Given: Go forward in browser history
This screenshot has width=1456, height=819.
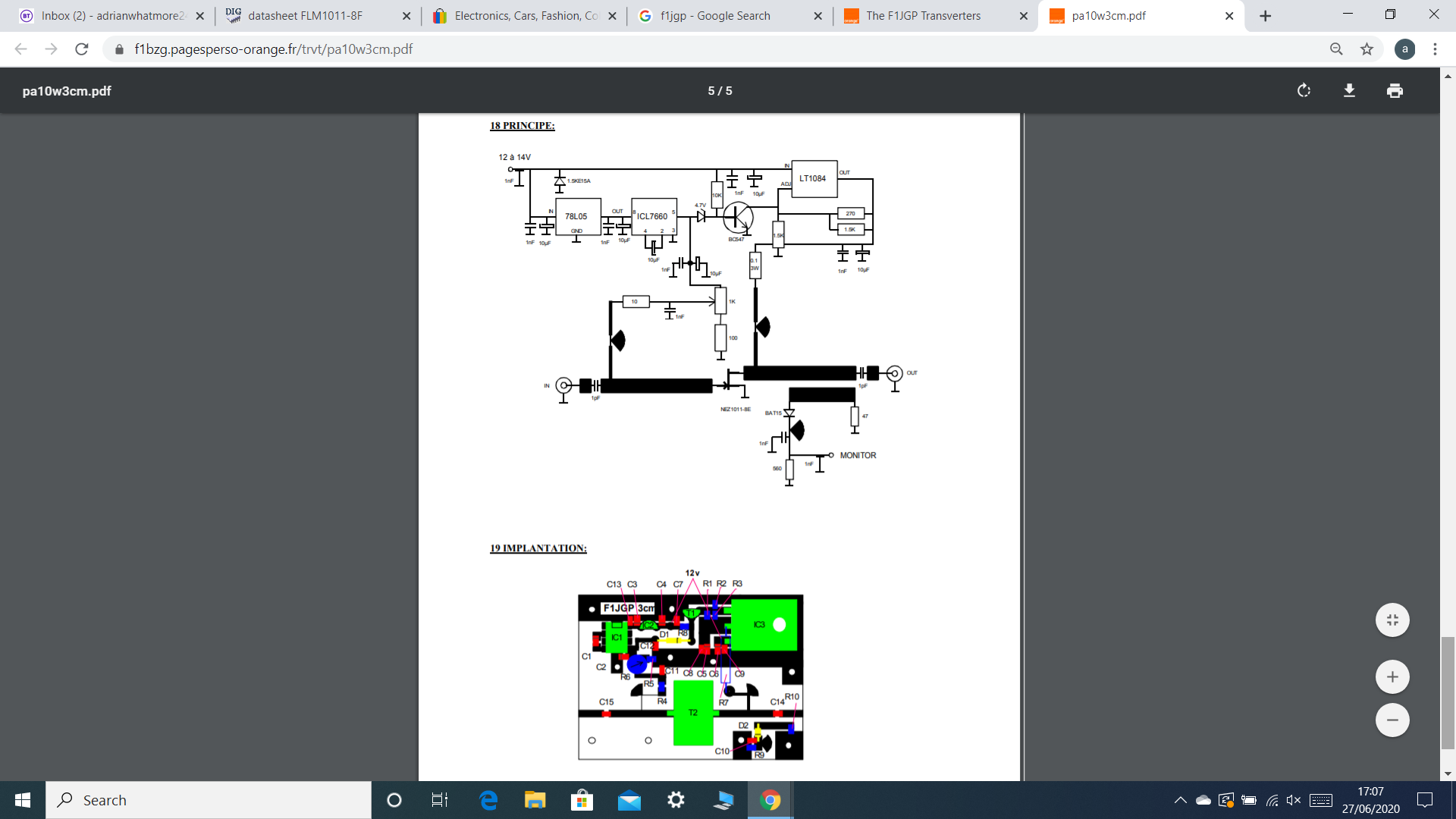Looking at the screenshot, I should pyautogui.click(x=51, y=49).
